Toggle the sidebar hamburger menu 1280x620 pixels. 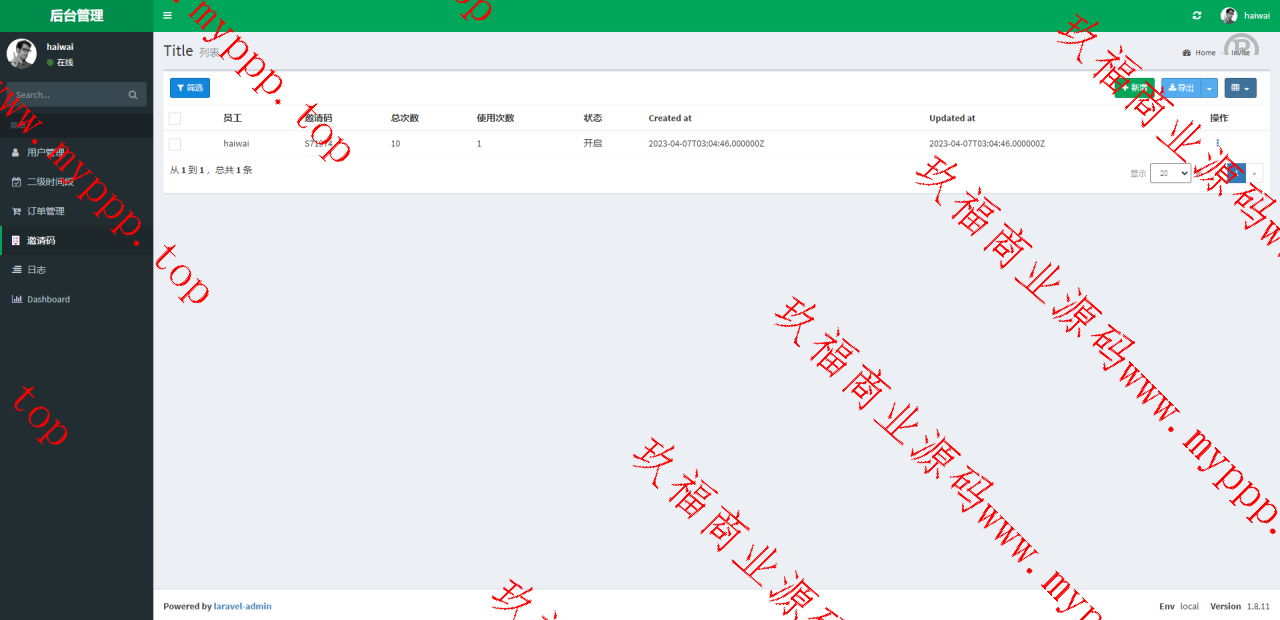(x=167, y=16)
